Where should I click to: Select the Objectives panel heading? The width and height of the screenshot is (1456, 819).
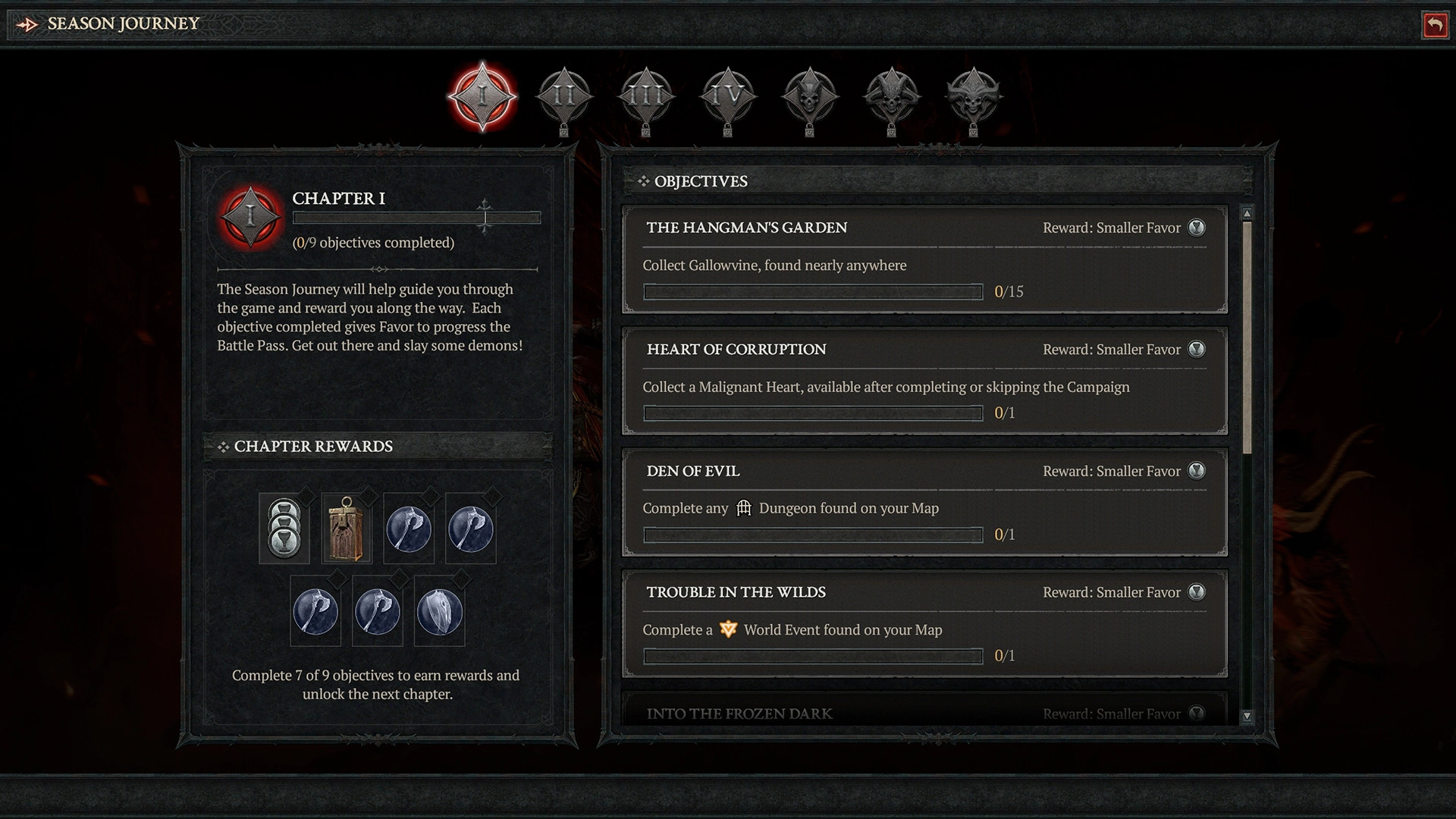(x=701, y=181)
